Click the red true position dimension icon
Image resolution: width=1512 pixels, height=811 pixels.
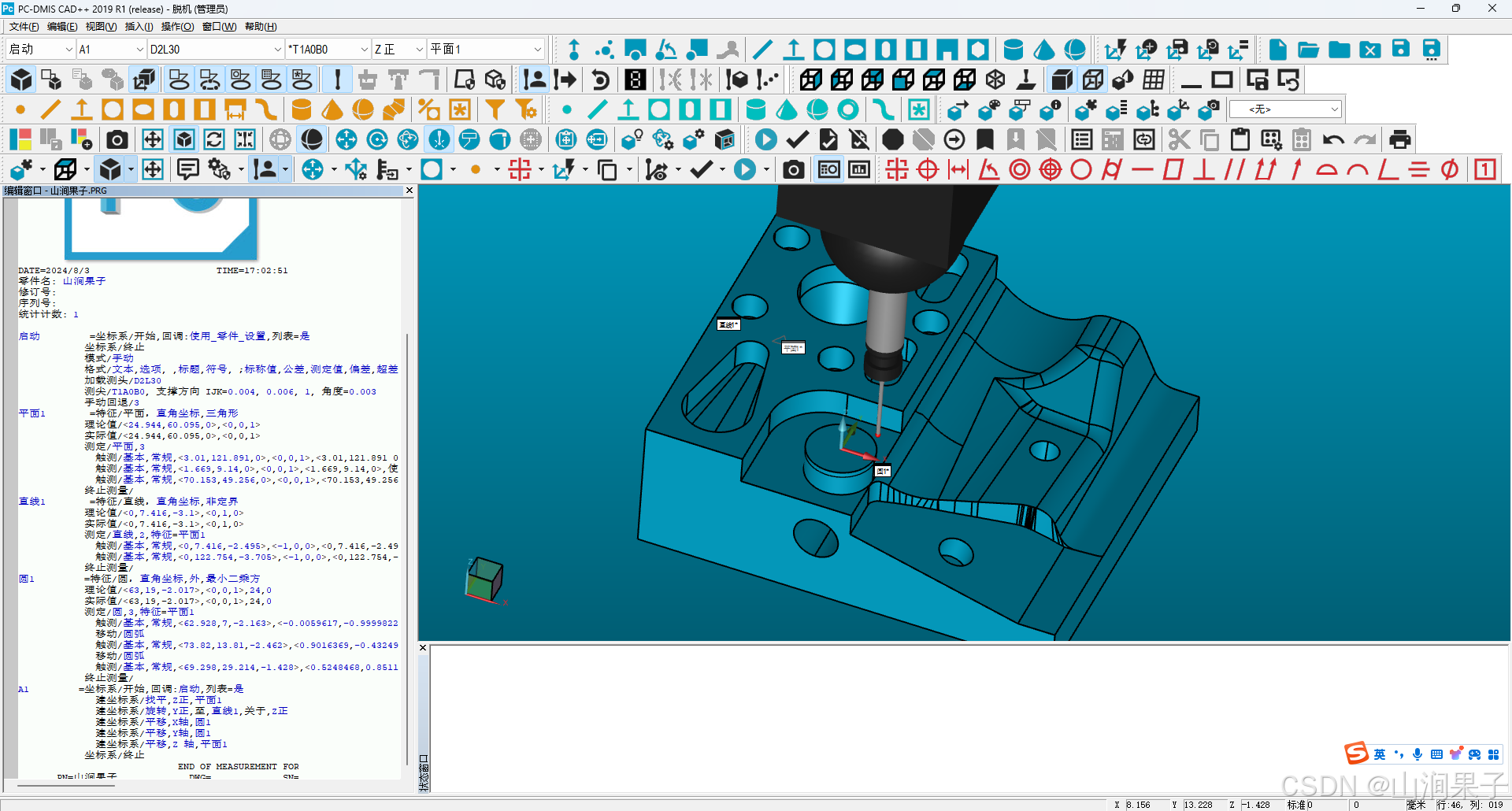928,169
